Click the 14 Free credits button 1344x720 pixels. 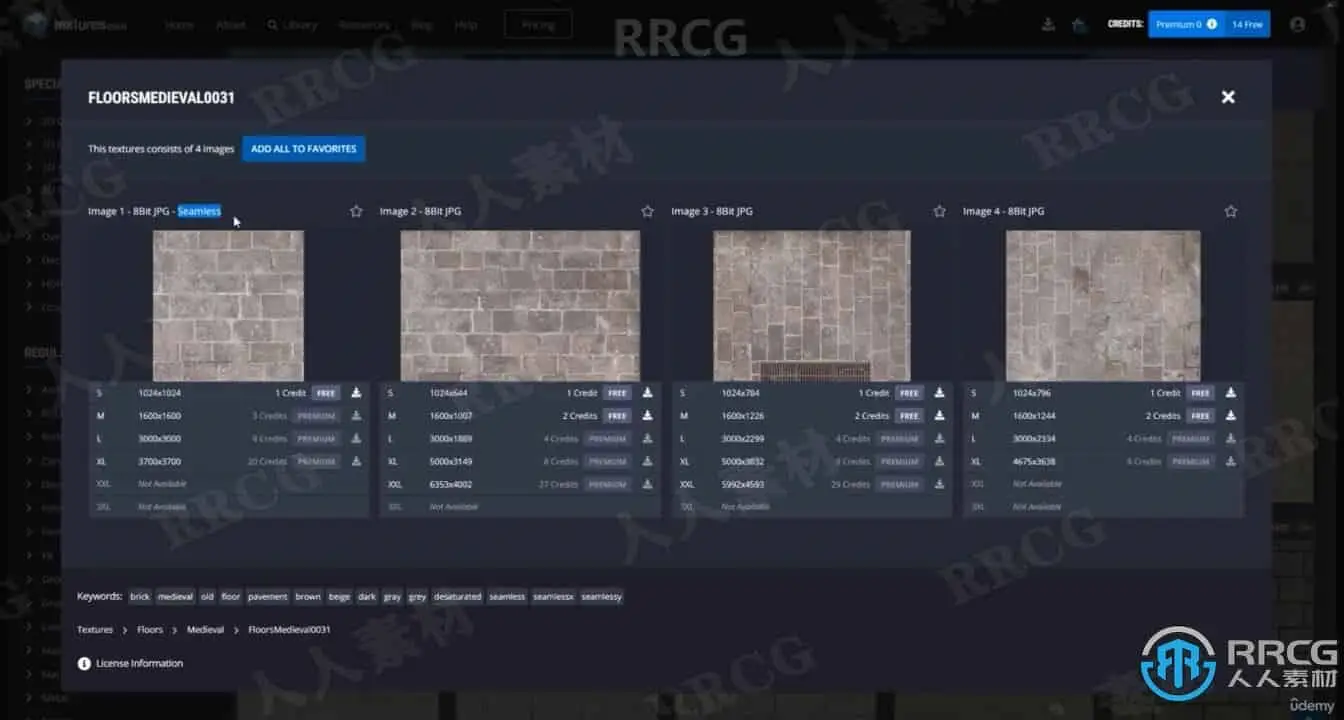[x=1247, y=24]
